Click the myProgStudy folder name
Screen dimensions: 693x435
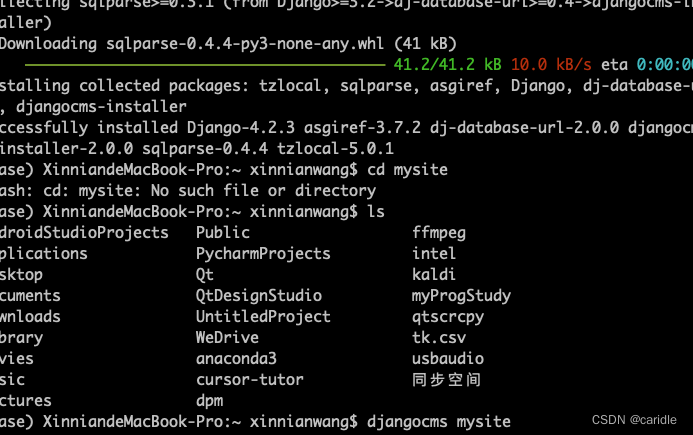pos(461,296)
